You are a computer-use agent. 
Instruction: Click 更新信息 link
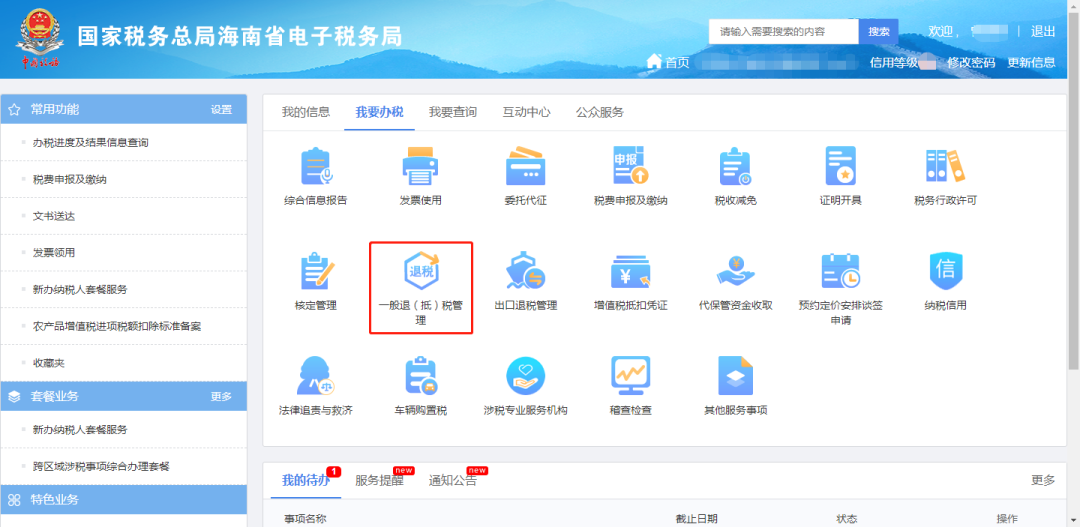[1031, 63]
